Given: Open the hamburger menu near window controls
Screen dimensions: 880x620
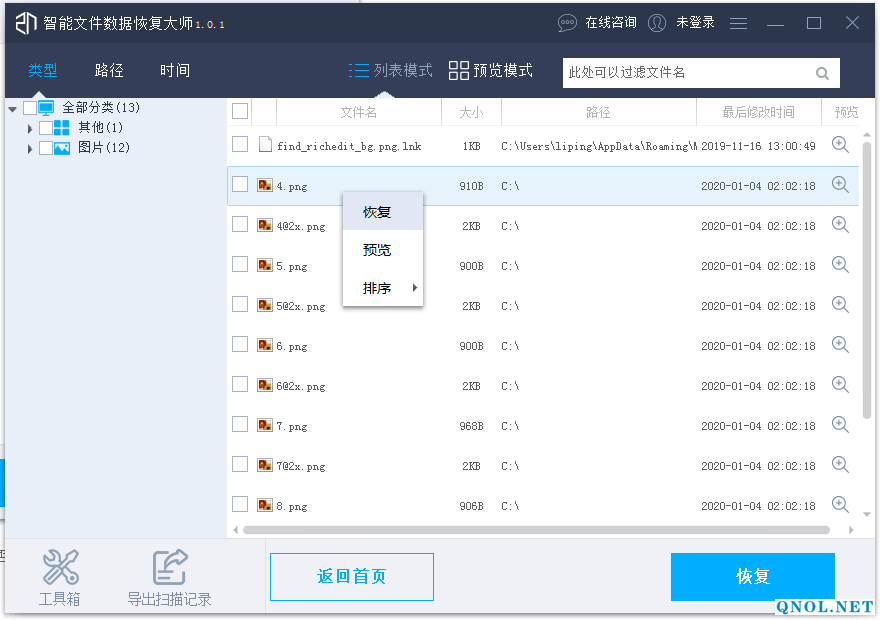Looking at the screenshot, I should [738, 22].
